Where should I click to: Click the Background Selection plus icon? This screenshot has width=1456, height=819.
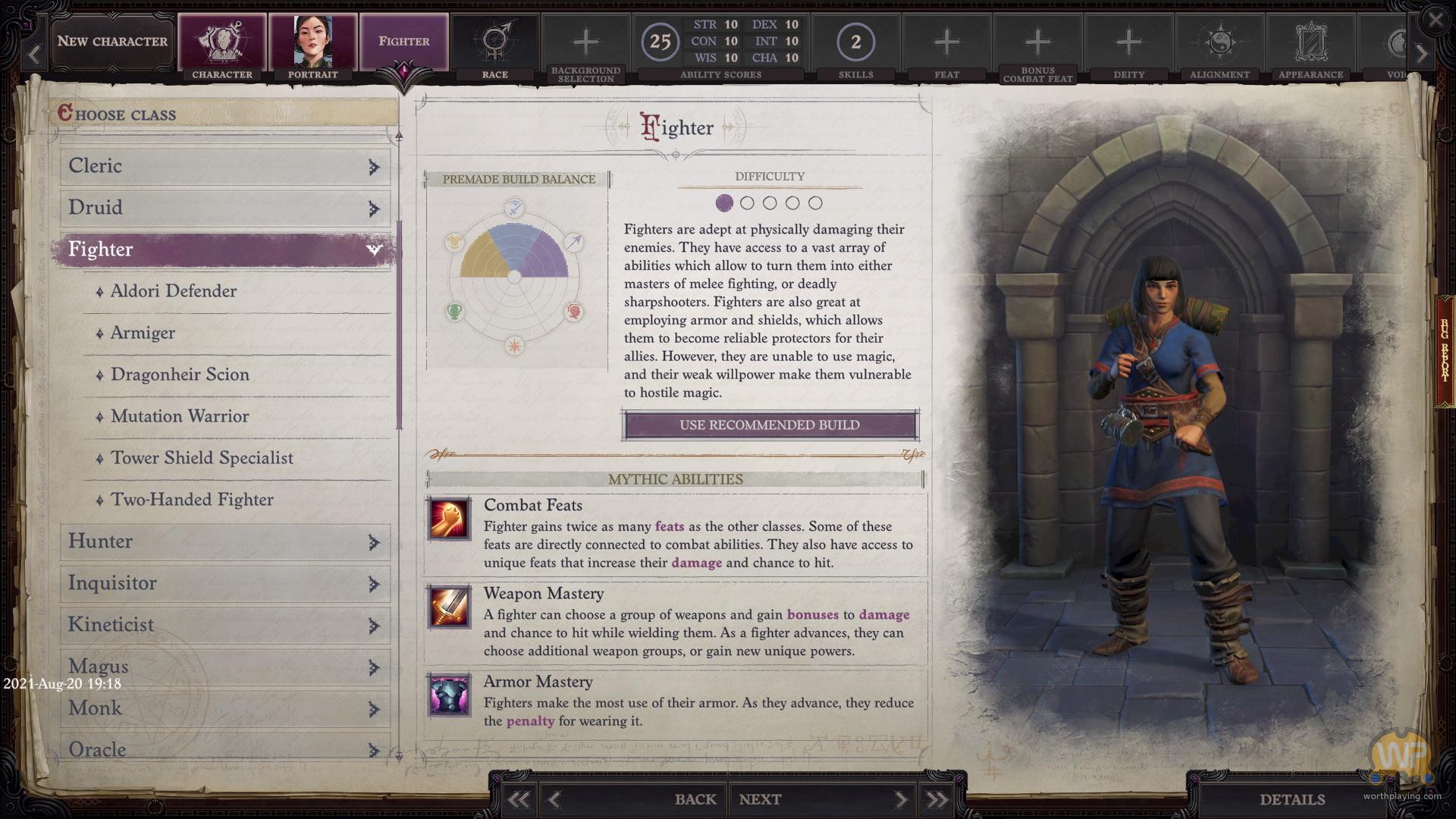[585, 42]
